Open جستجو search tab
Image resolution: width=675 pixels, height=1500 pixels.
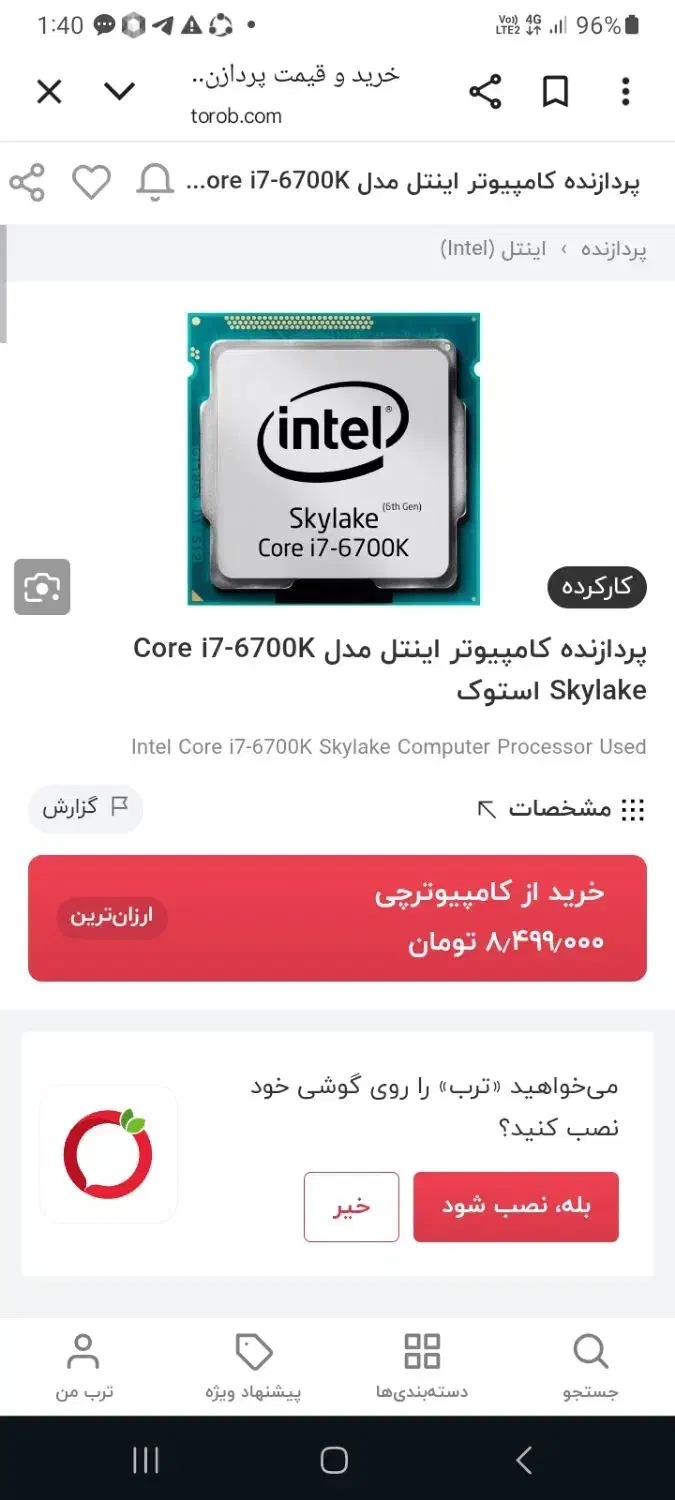[x=591, y=1367]
